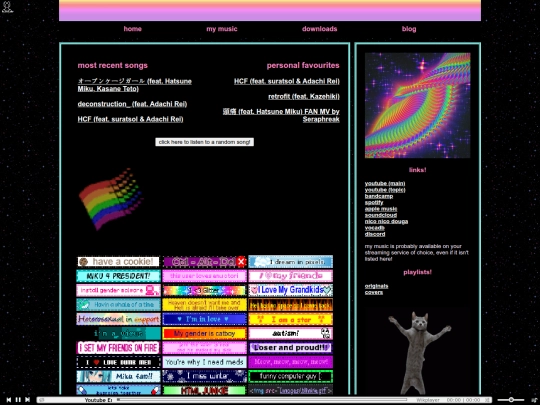Open the my music page
Screen dimensions: 540x405
(x=222, y=29)
